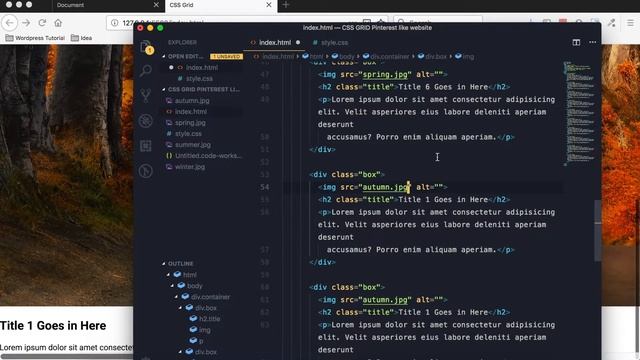Click the 1 UNSAVED badge

click(227, 56)
